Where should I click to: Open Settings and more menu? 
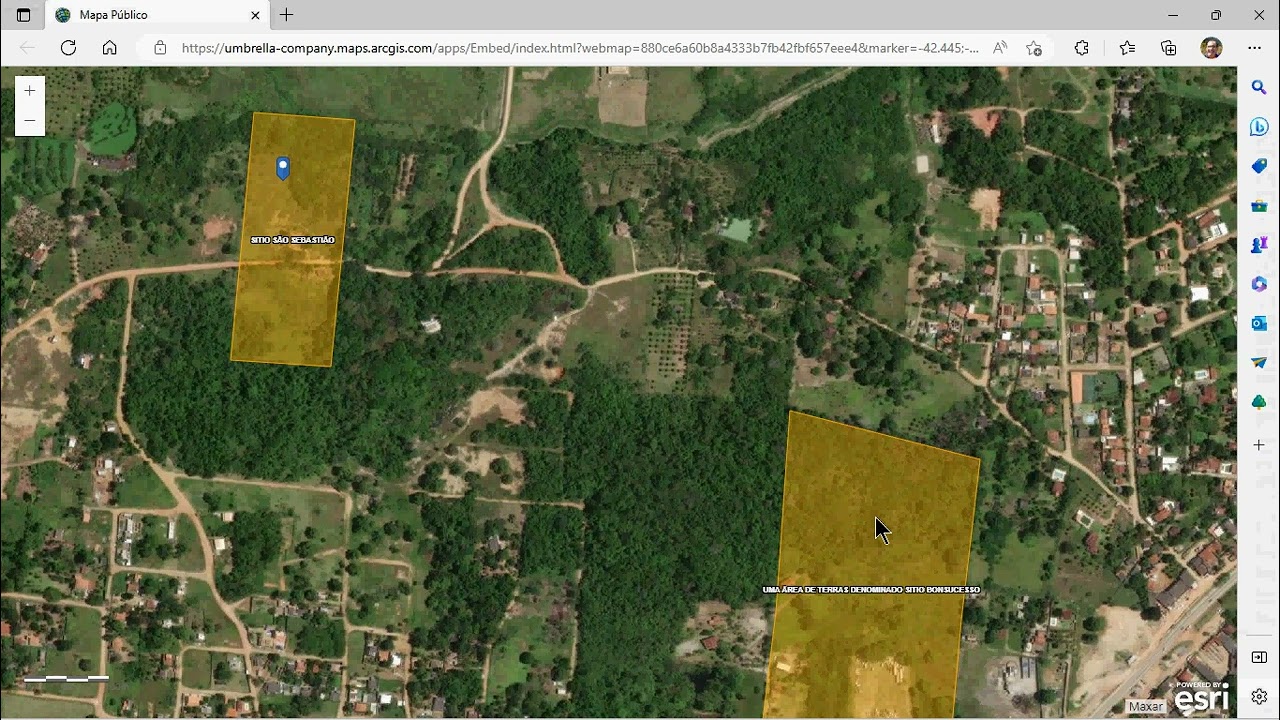(1255, 48)
